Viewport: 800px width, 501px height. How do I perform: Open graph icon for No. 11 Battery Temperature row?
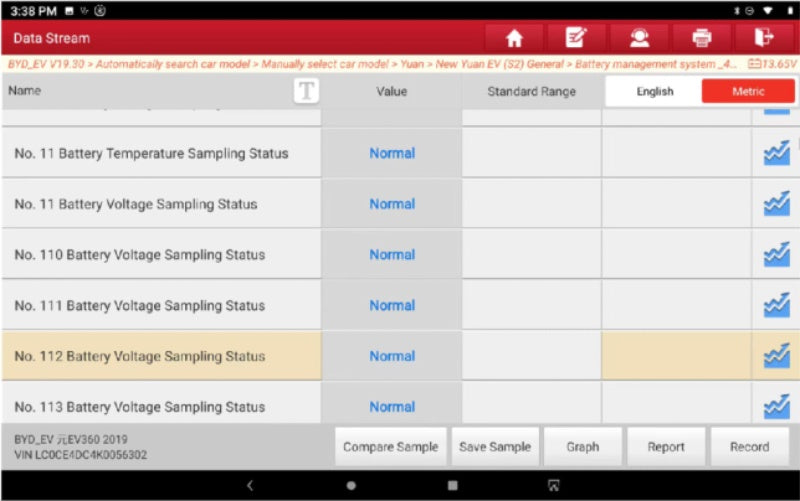pyautogui.click(x=777, y=153)
